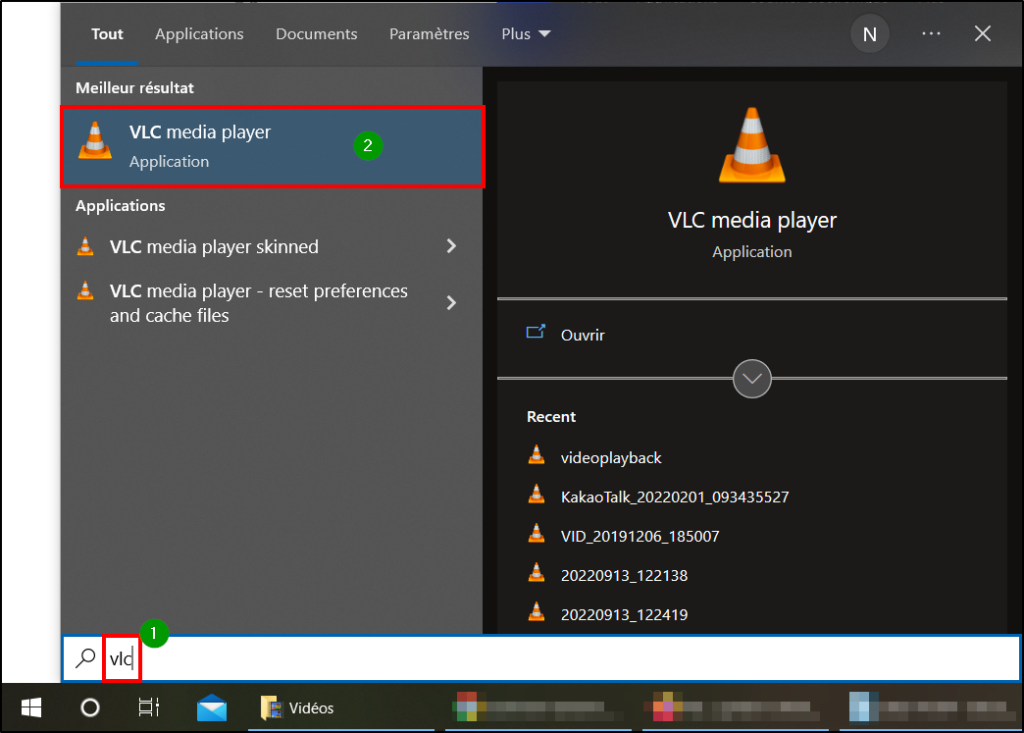Click cone icon of VLC skinned entry
This screenshot has width=1024, height=733.
pyautogui.click(x=85, y=246)
